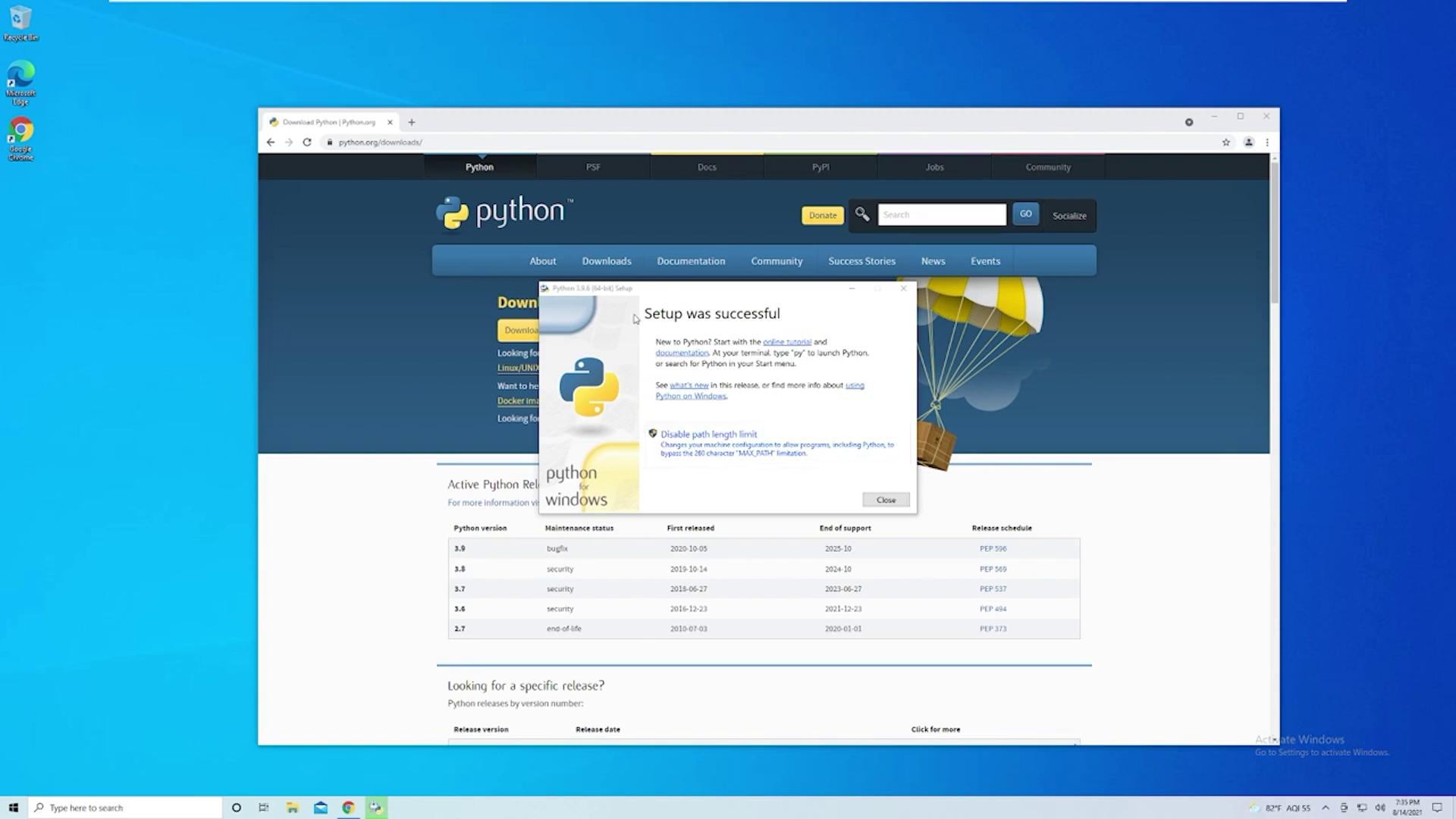Screen dimensions: 1456x819
Task: Select Jobs top navigation tab
Action: (x=934, y=167)
